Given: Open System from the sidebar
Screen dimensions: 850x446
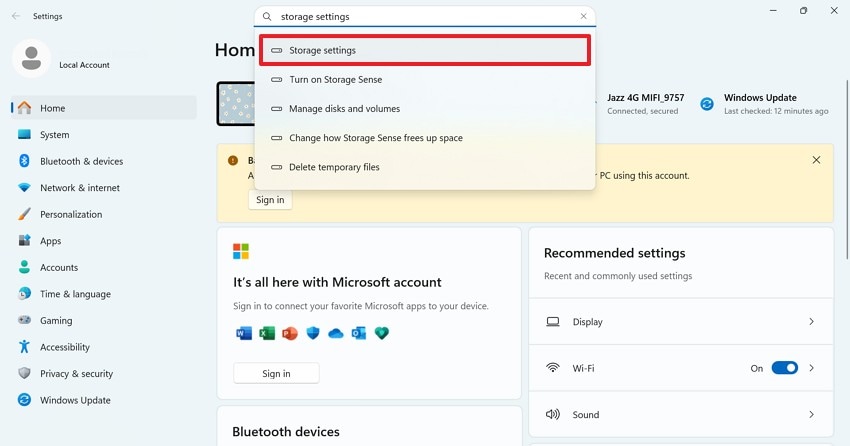Looking at the screenshot, I should coord(104,134).
